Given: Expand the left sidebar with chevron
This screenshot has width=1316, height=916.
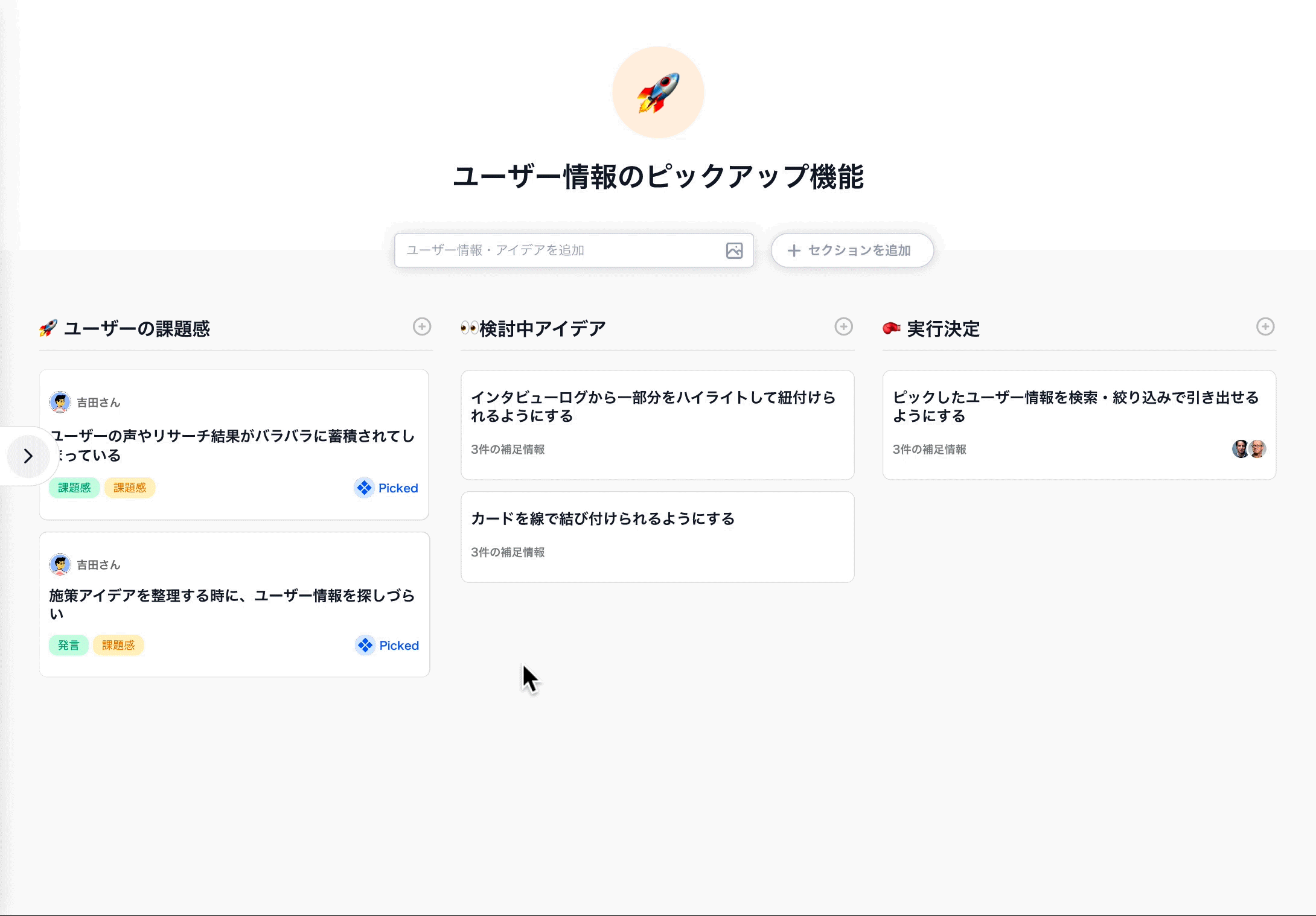Looking at the screenshot, I should (28, 456).
